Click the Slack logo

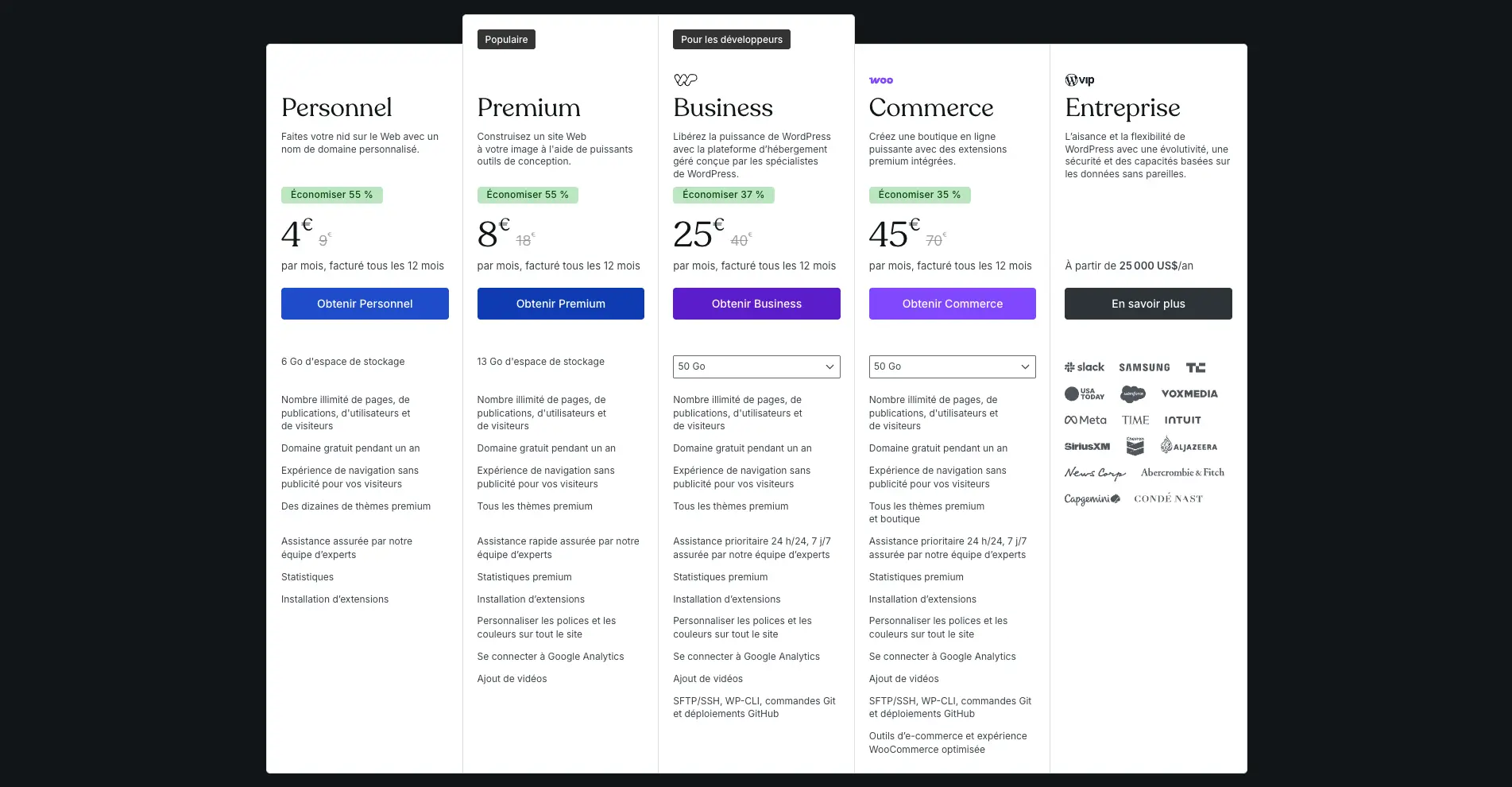(1085, 366)
